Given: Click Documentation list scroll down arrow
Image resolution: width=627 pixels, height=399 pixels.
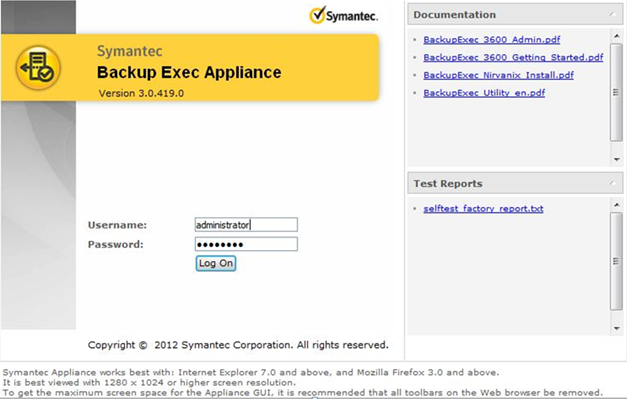Looking at the screenshot, I should pyautogui.click(x=616, y=159).
